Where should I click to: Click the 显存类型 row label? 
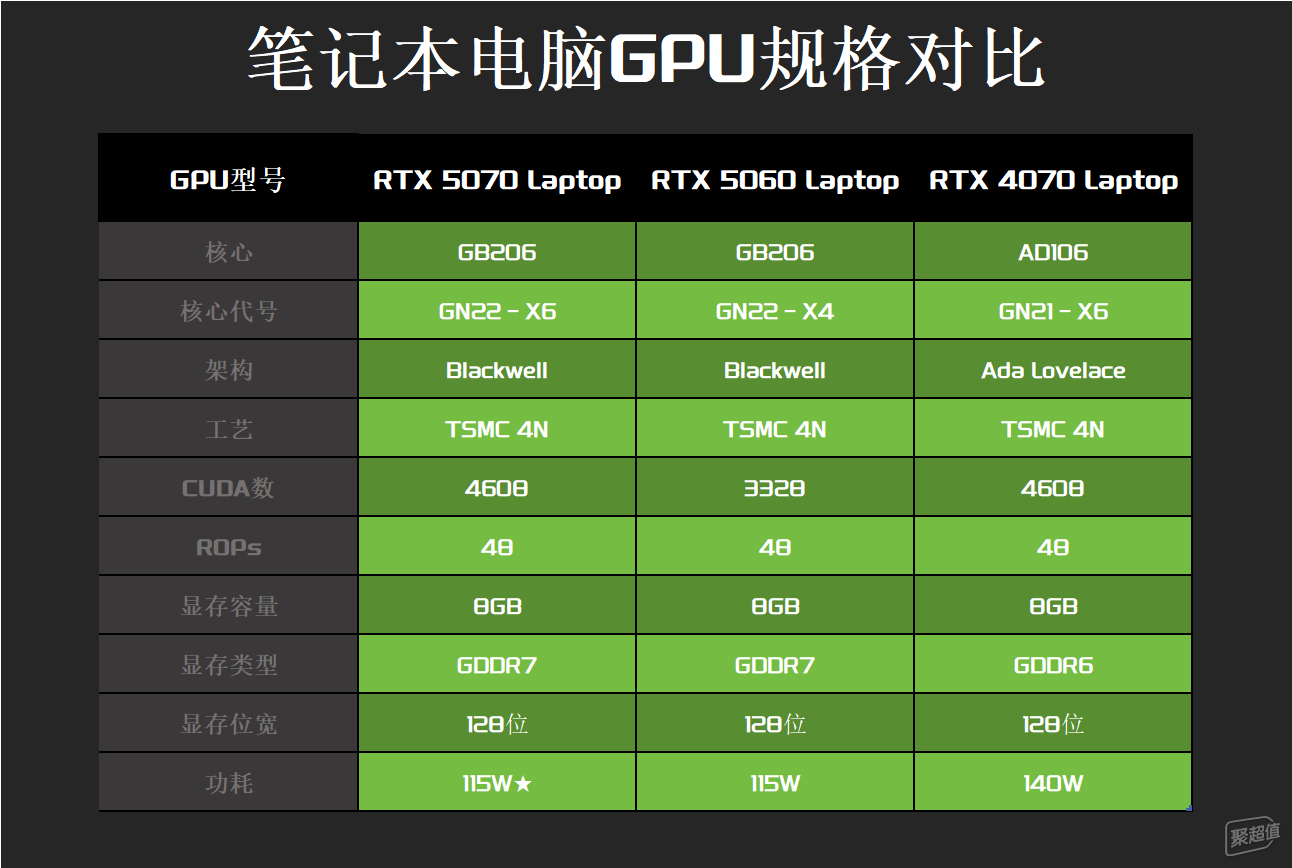click(228, 665)
